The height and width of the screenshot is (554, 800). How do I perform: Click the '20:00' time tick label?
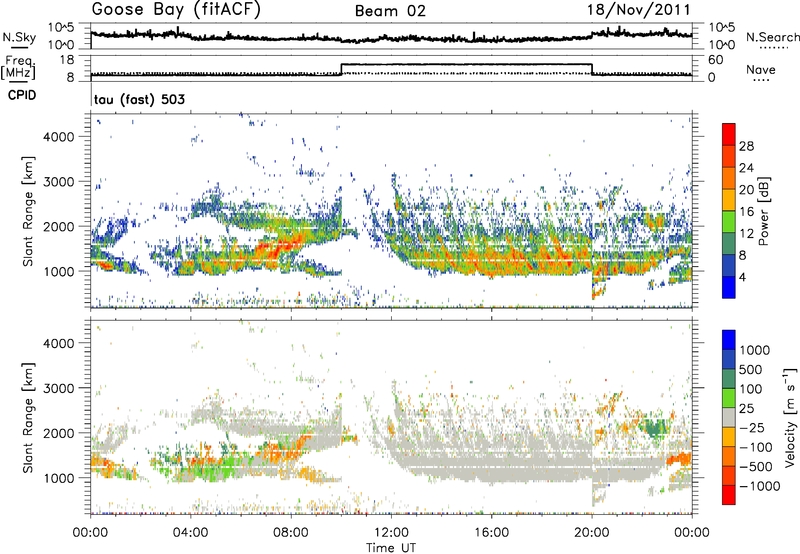point(592,533)
